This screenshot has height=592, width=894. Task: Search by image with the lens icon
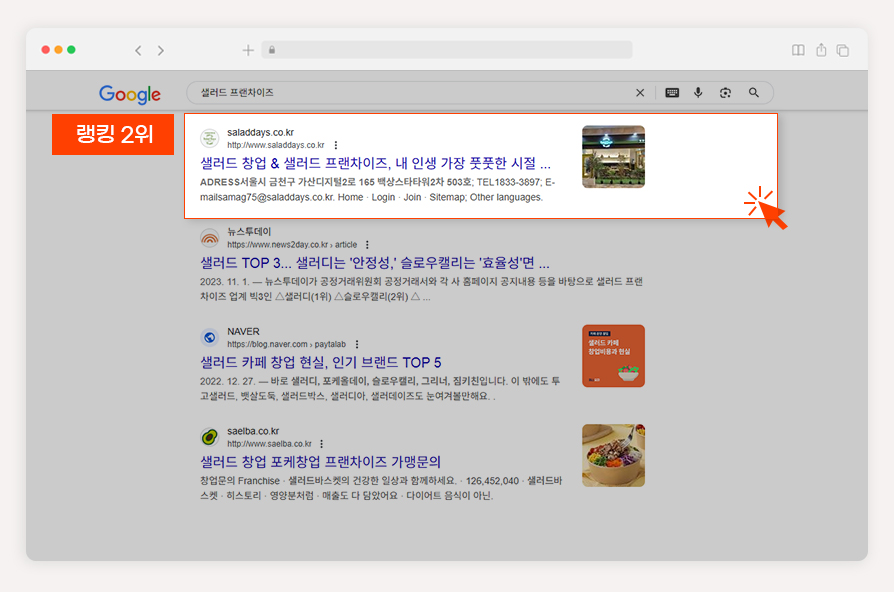[x=725, y=93]
